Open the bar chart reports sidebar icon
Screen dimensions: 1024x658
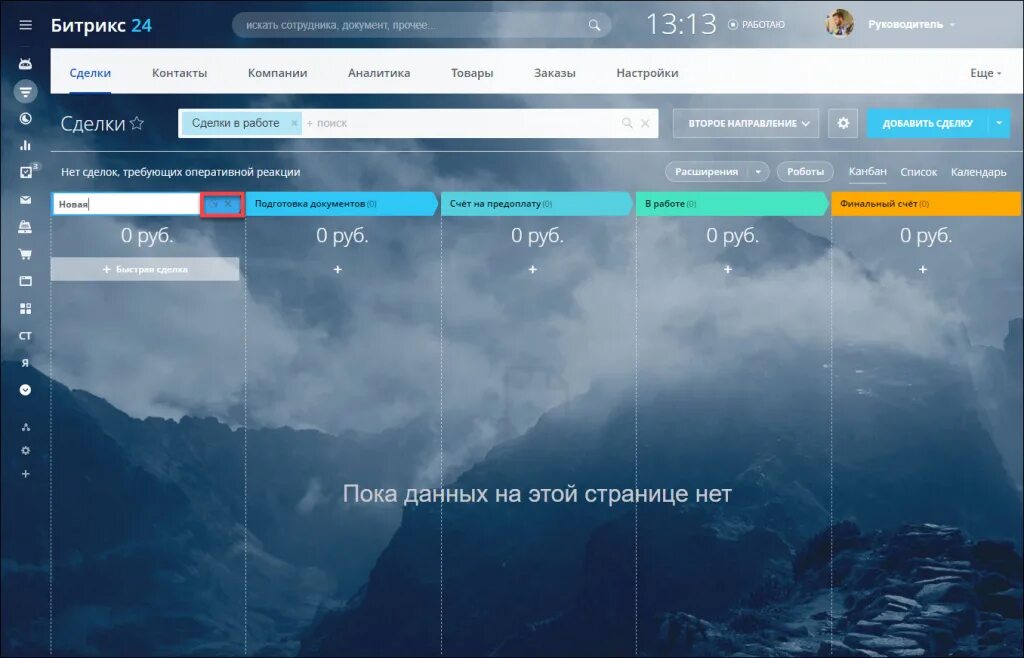pyautogui.click(x=25, y=146)
